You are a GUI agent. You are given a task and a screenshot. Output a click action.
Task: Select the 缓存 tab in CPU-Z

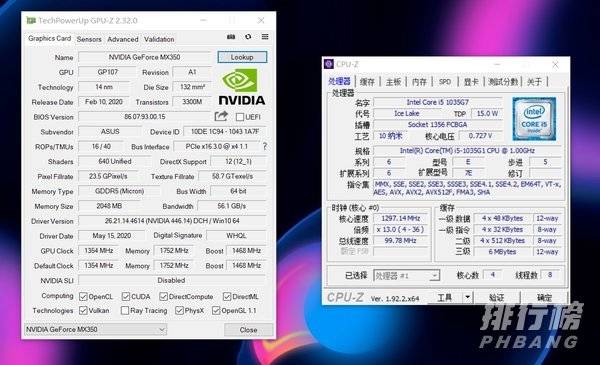tap(367, 81)
